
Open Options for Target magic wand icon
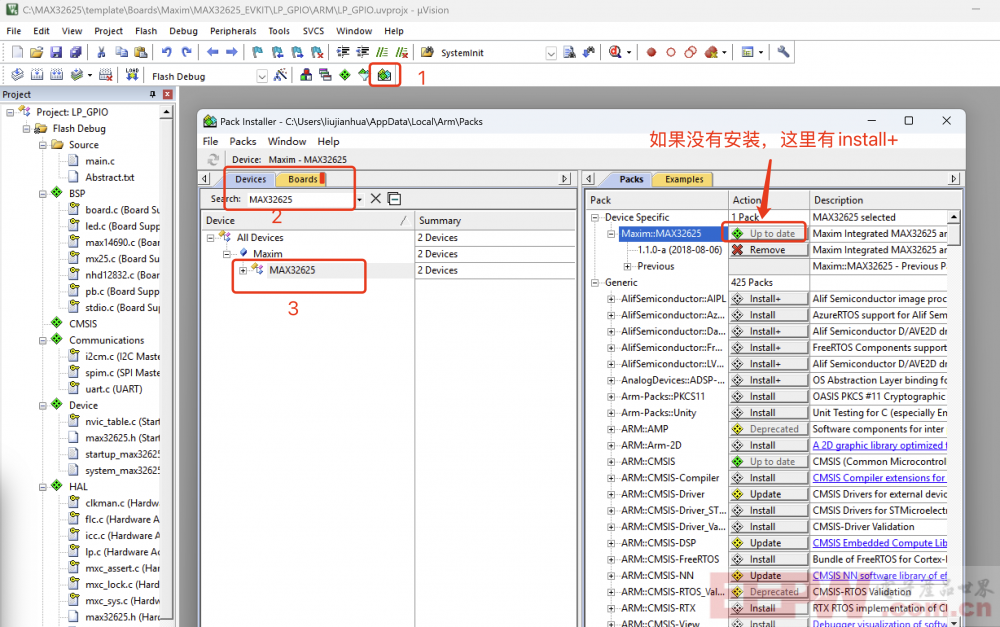(x=280, y=75)
